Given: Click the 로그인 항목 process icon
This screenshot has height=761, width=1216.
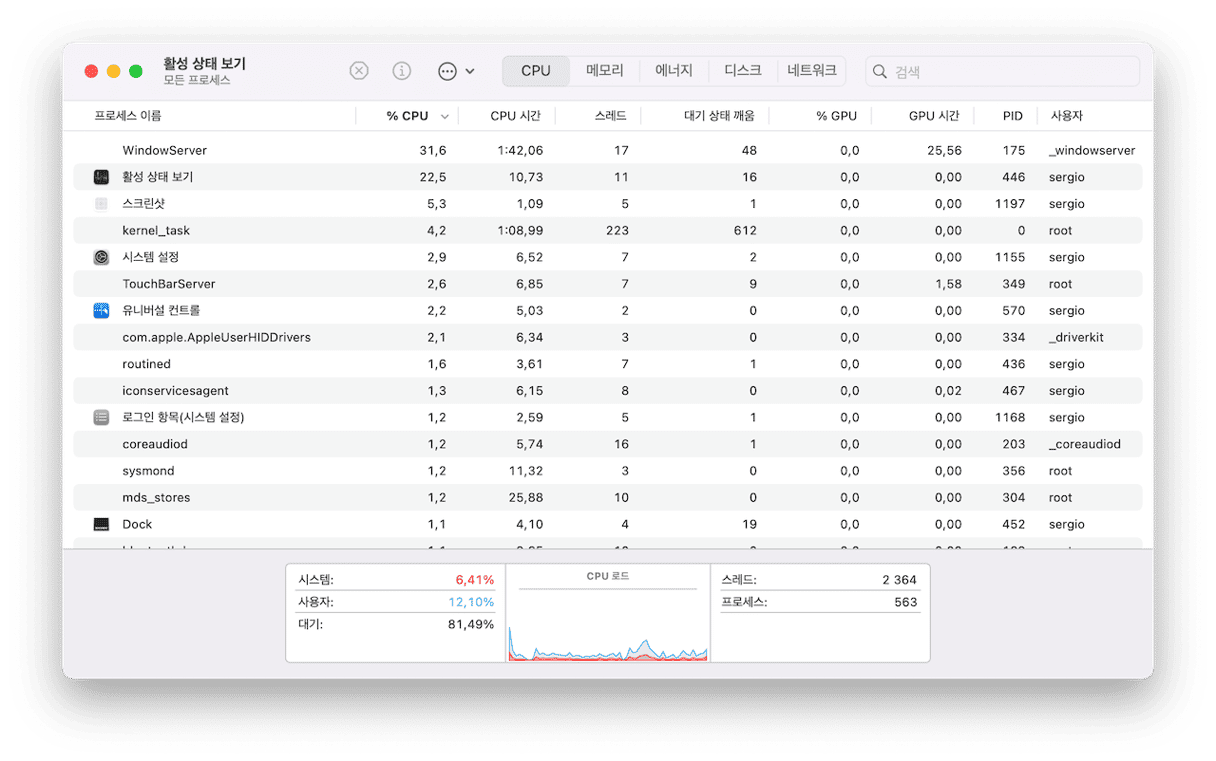Looking at the screenshot, I should pos(101,418).
